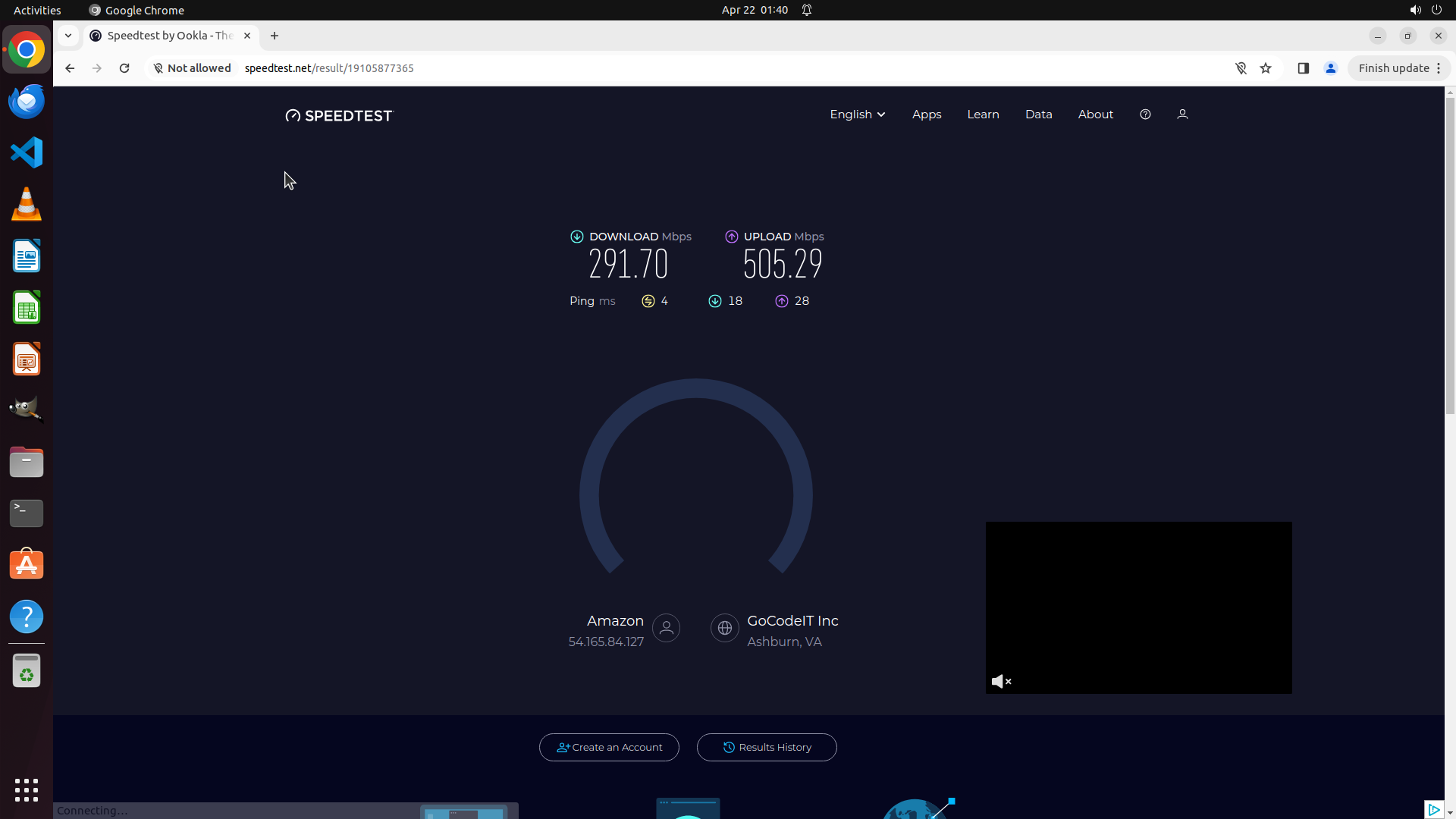Image resolution: width=1456 pixels, height=819 pixels.
Task: Select the Learn menu item
Action: click(x=983, y=115)
